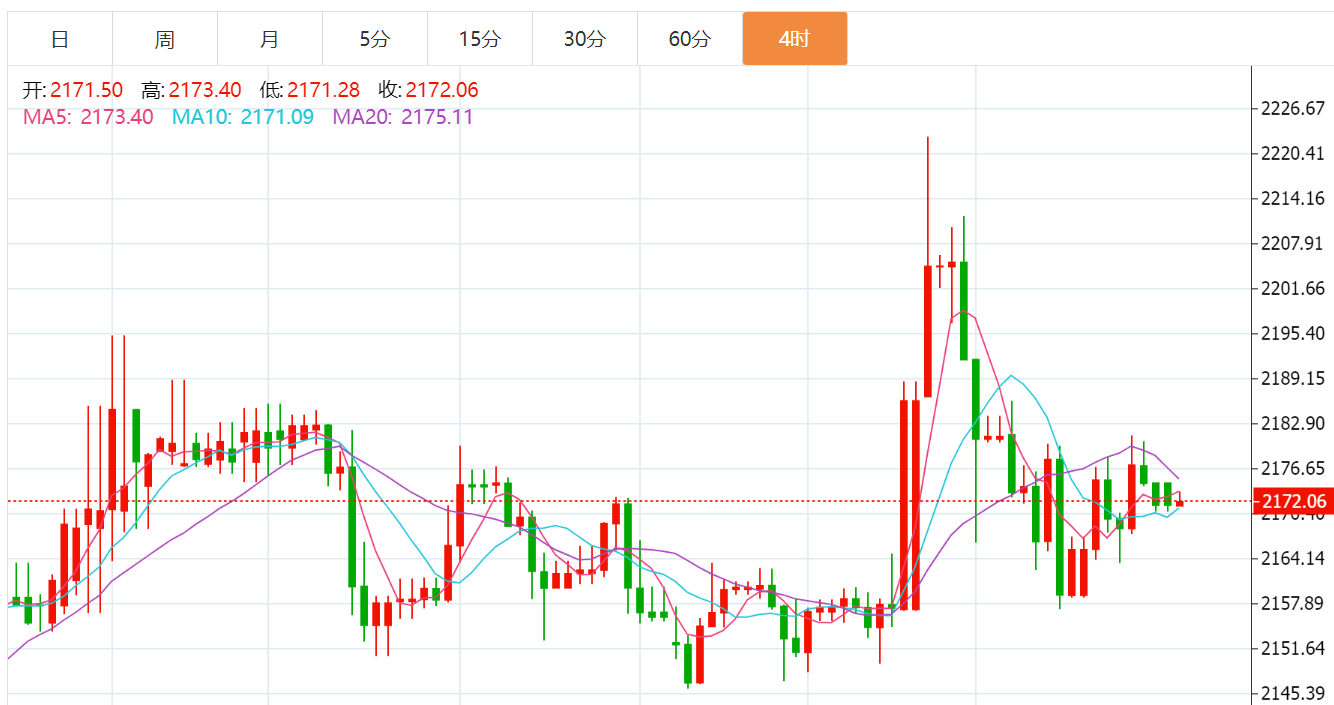Screen dimensions: 1334x705
Task: Choose the 30分 interval tab
Action: click(x=585, y=39)
